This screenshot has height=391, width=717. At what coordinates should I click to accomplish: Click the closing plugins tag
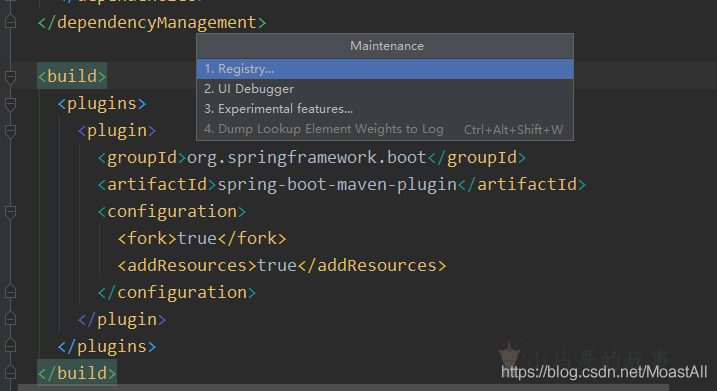pos(107,346)
